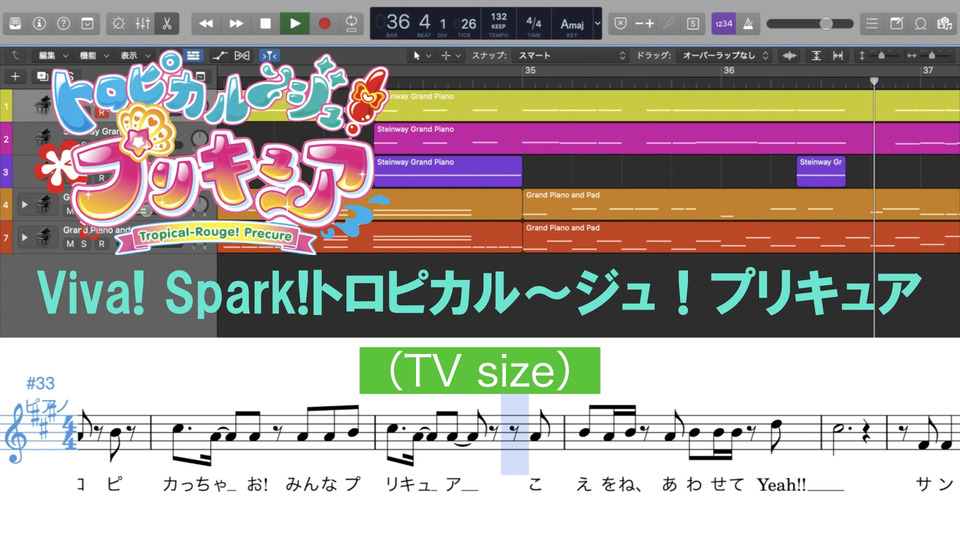Adjust track 2 pan knob
The height and width of the screenshot is (540, 960).
coord(199,138)
